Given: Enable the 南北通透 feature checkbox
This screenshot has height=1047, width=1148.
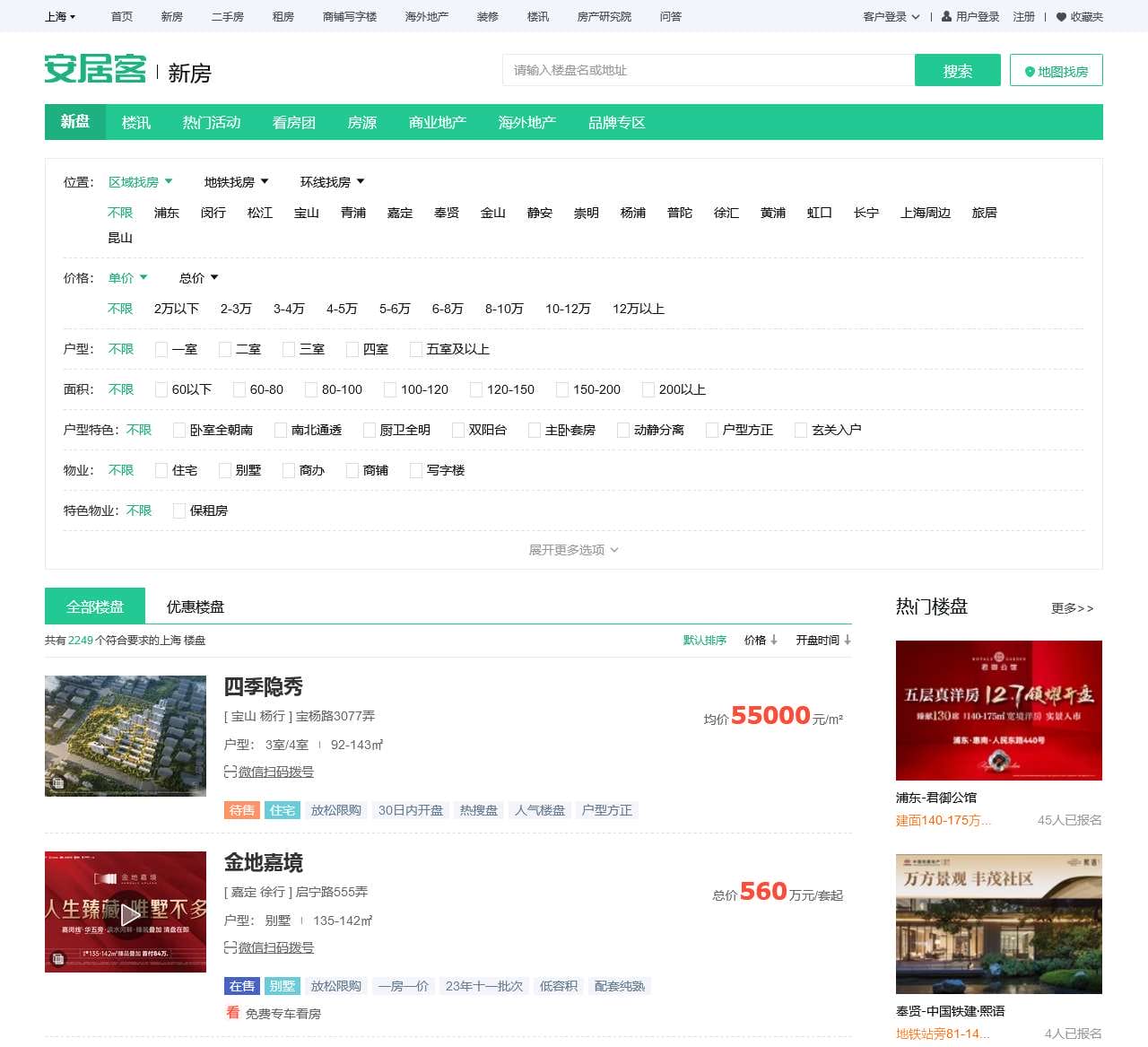Looking at the screenshot, I should [x=279, y=430].
